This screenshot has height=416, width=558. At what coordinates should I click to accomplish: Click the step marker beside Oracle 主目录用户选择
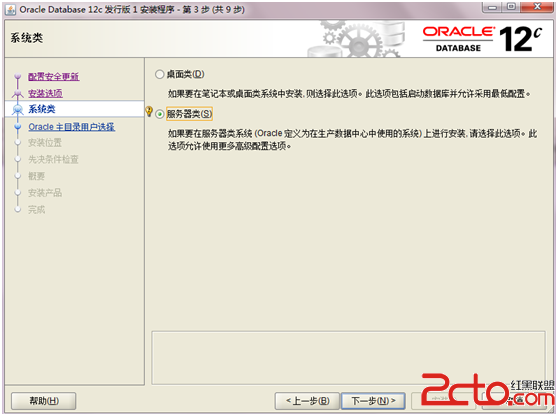click(17, 127)
